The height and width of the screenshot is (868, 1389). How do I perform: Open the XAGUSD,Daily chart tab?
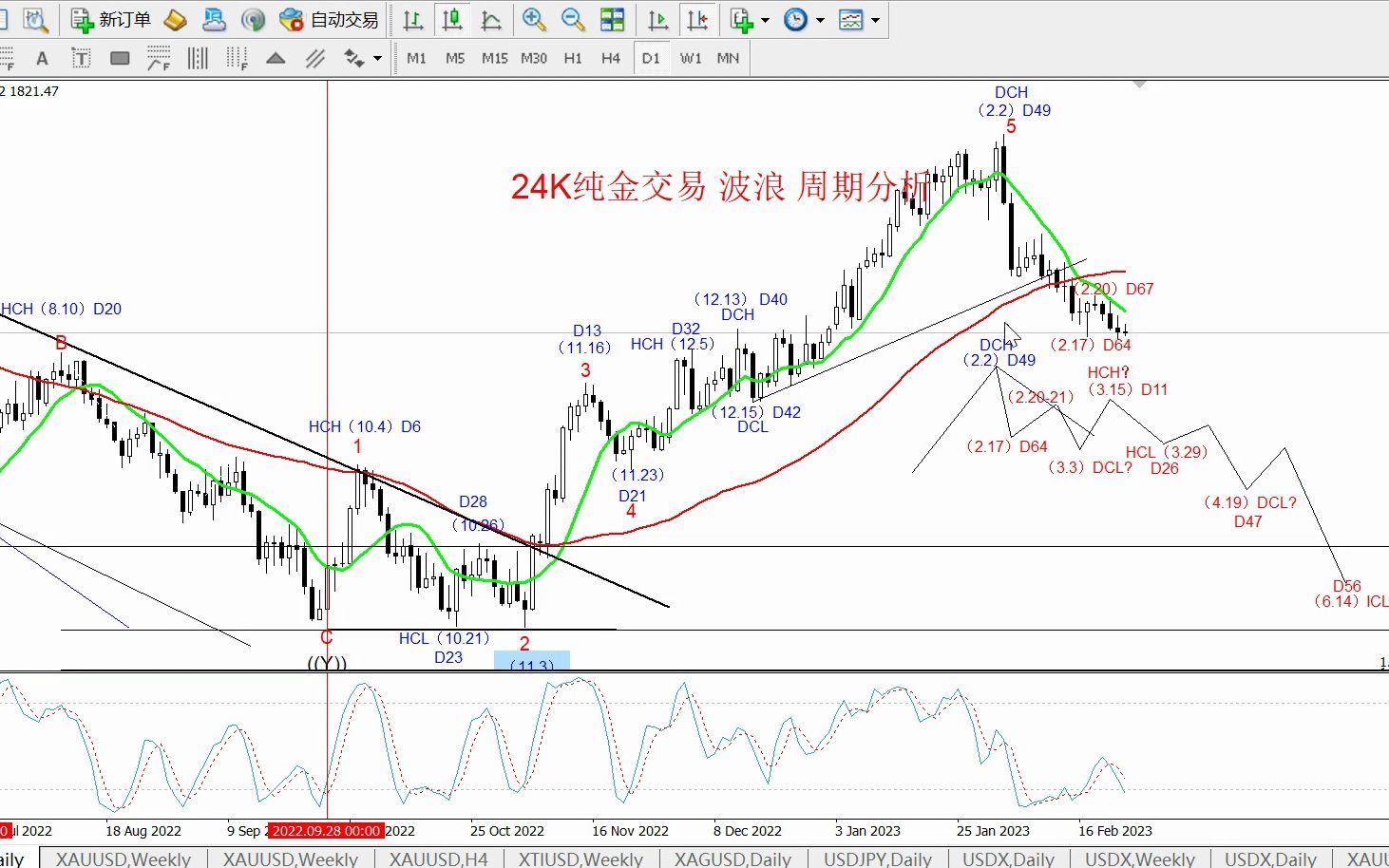(733, 859)
